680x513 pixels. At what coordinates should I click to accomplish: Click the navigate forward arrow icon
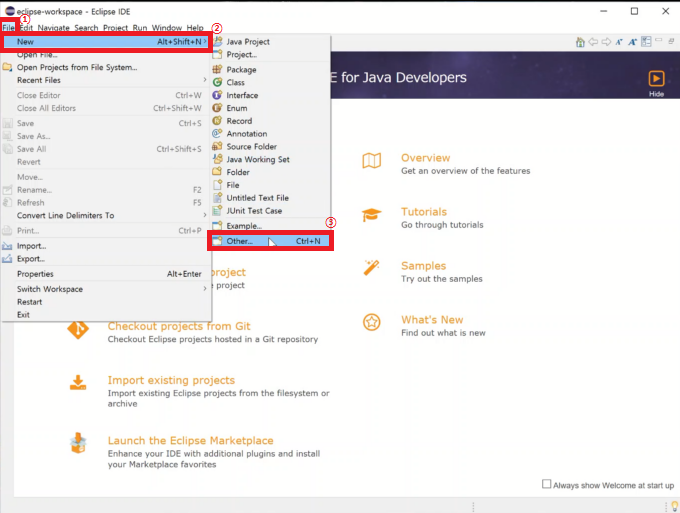pos(606,42)
